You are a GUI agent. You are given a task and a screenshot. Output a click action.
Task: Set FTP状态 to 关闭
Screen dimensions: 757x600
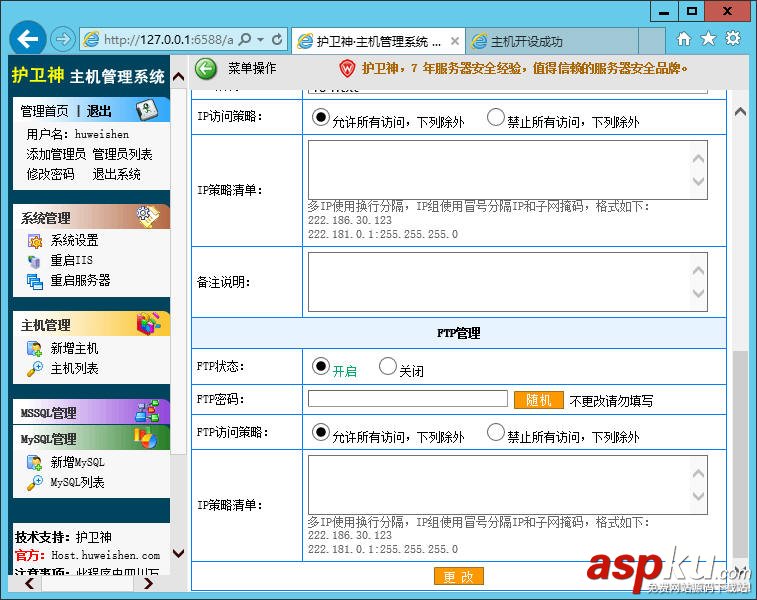tap(387, 366)
